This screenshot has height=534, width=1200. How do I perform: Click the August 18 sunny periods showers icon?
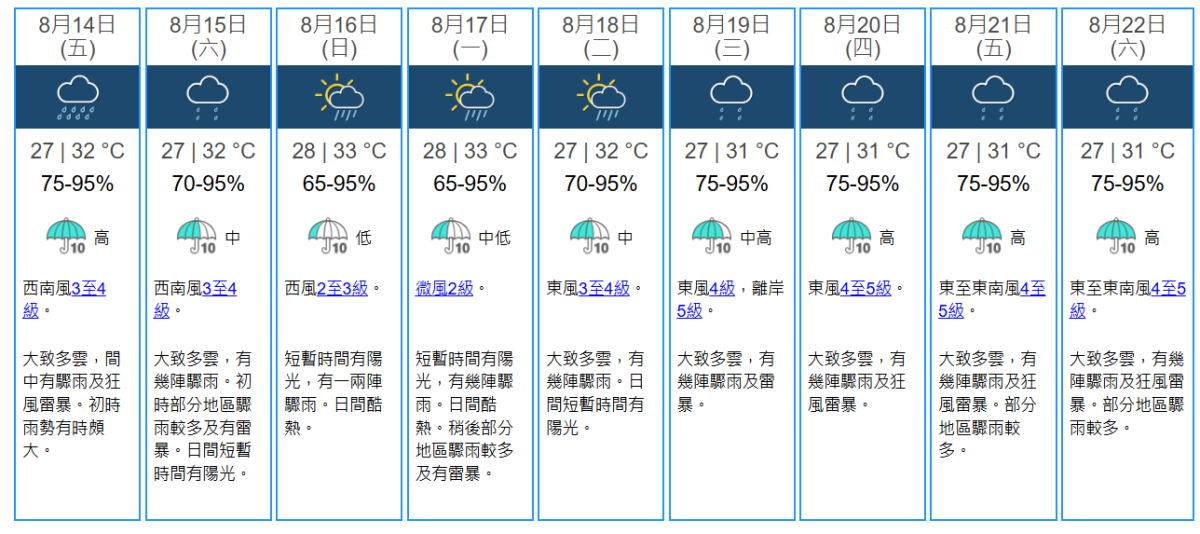pos(600,97)
